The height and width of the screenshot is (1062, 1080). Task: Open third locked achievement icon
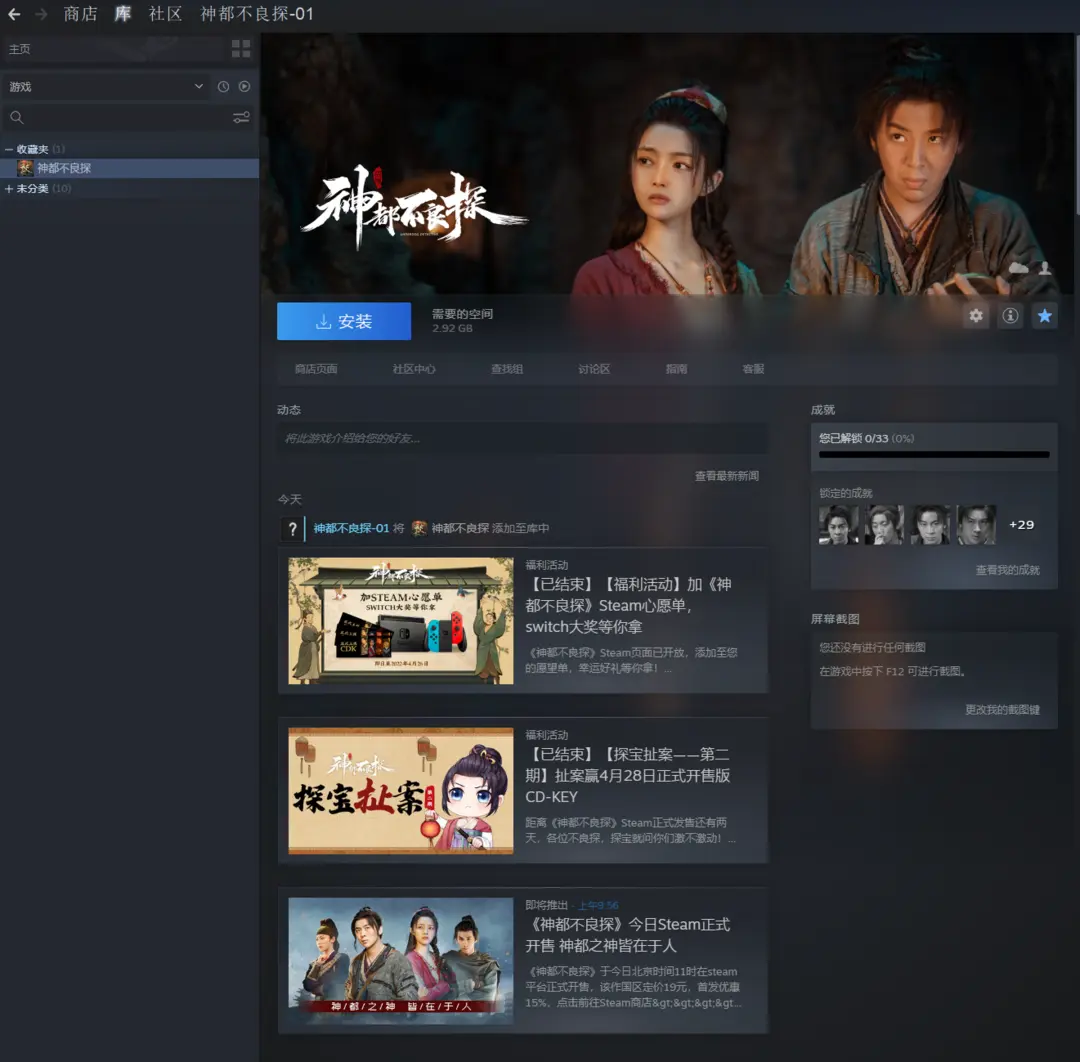point(931,525)
